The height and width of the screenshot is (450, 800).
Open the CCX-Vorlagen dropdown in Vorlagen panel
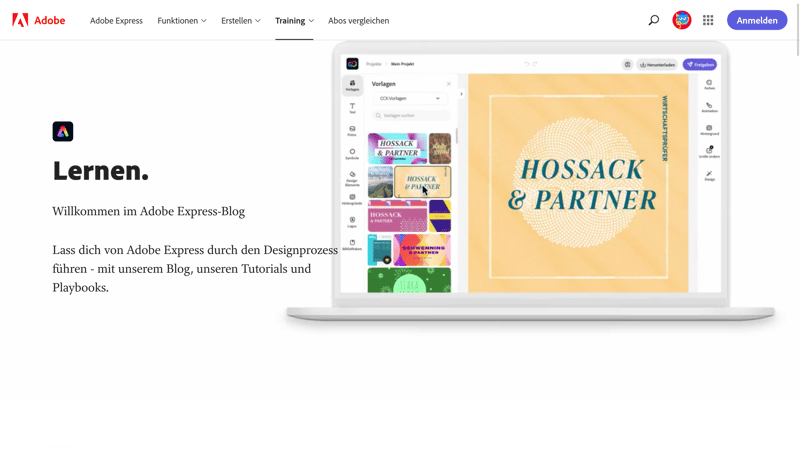410,99
